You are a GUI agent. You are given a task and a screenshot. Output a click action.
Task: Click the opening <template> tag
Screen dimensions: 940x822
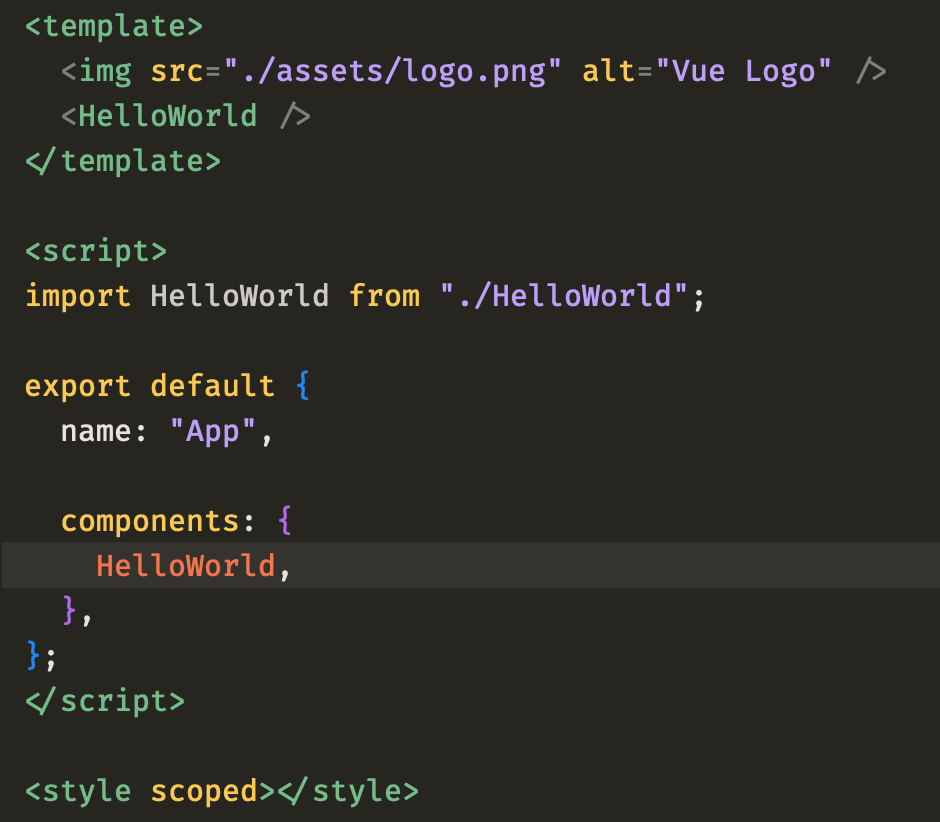(x=114, y=27)
